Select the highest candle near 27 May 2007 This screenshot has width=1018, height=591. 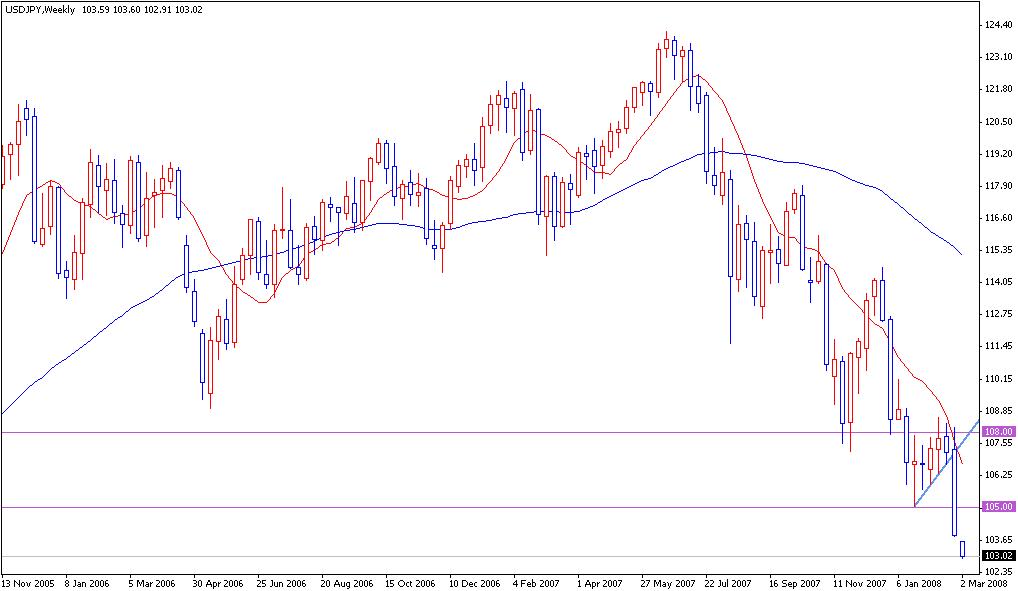coord(665,45)
